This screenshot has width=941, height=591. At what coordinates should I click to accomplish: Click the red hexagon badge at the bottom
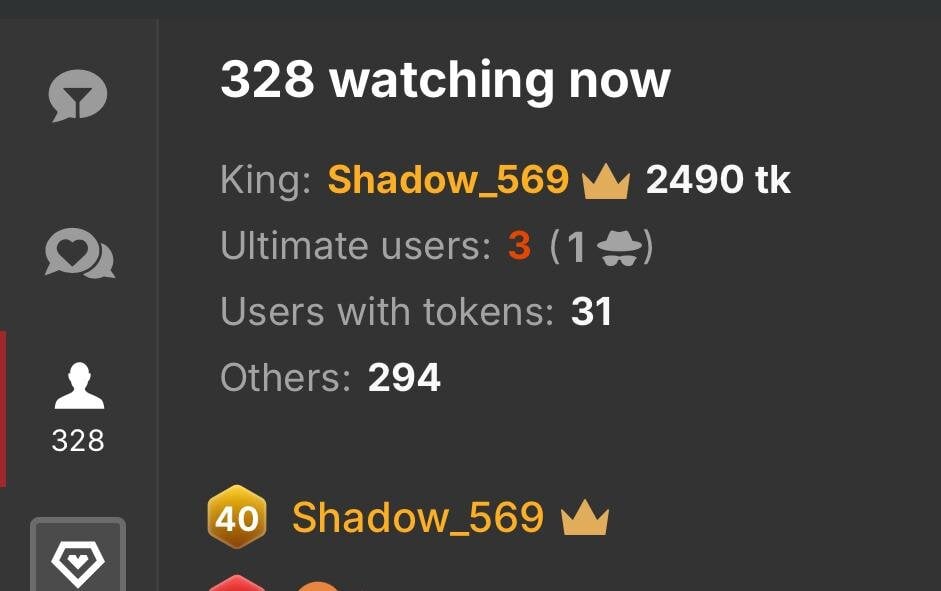(237, 583)
